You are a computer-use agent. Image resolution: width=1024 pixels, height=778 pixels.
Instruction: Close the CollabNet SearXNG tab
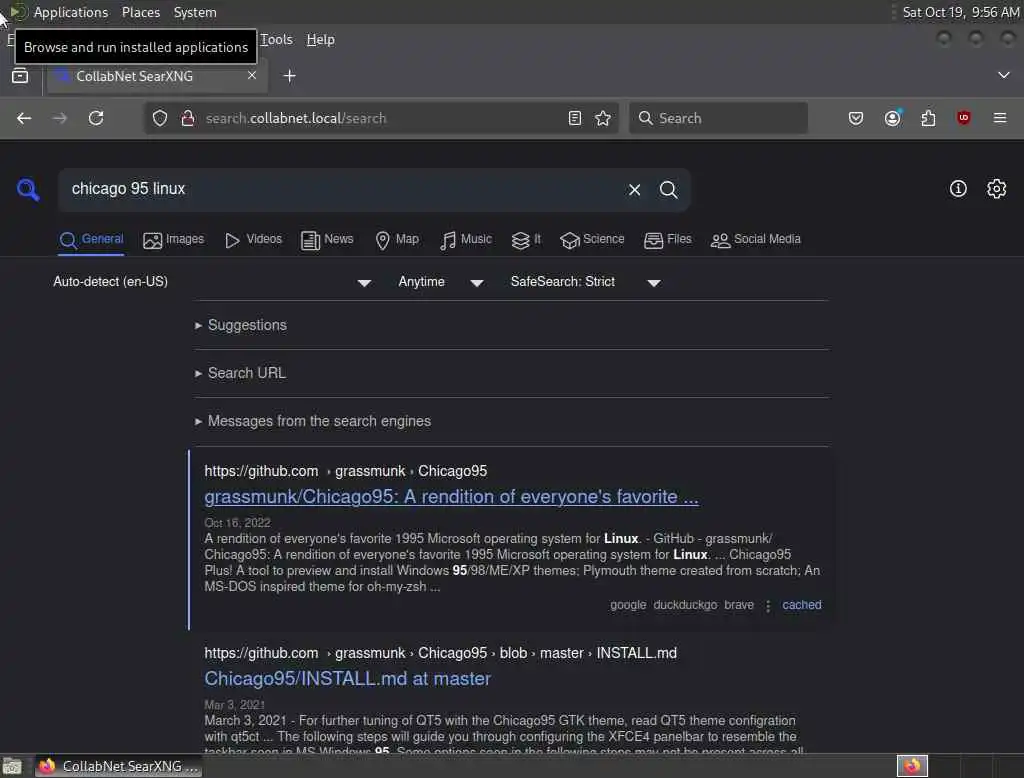[x=251, y=76]
